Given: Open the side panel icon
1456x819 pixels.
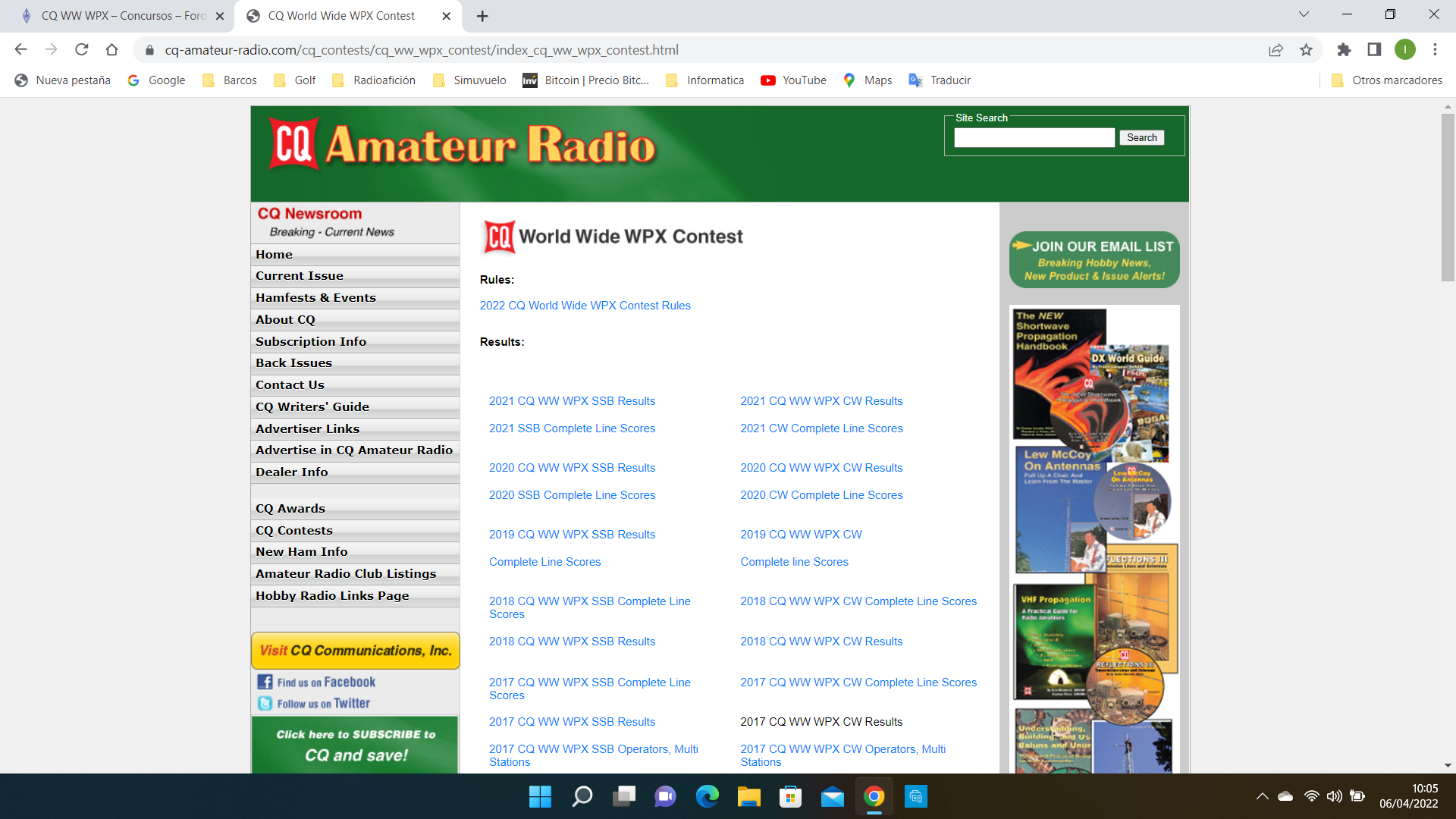Looking at the screenshot, I should pos(1374,49).
